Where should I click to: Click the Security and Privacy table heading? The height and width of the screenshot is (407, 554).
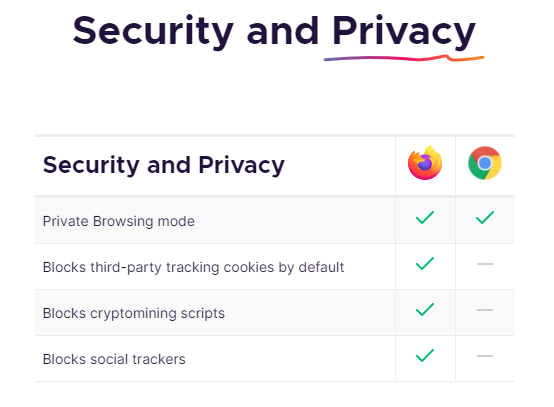(164, 165)
